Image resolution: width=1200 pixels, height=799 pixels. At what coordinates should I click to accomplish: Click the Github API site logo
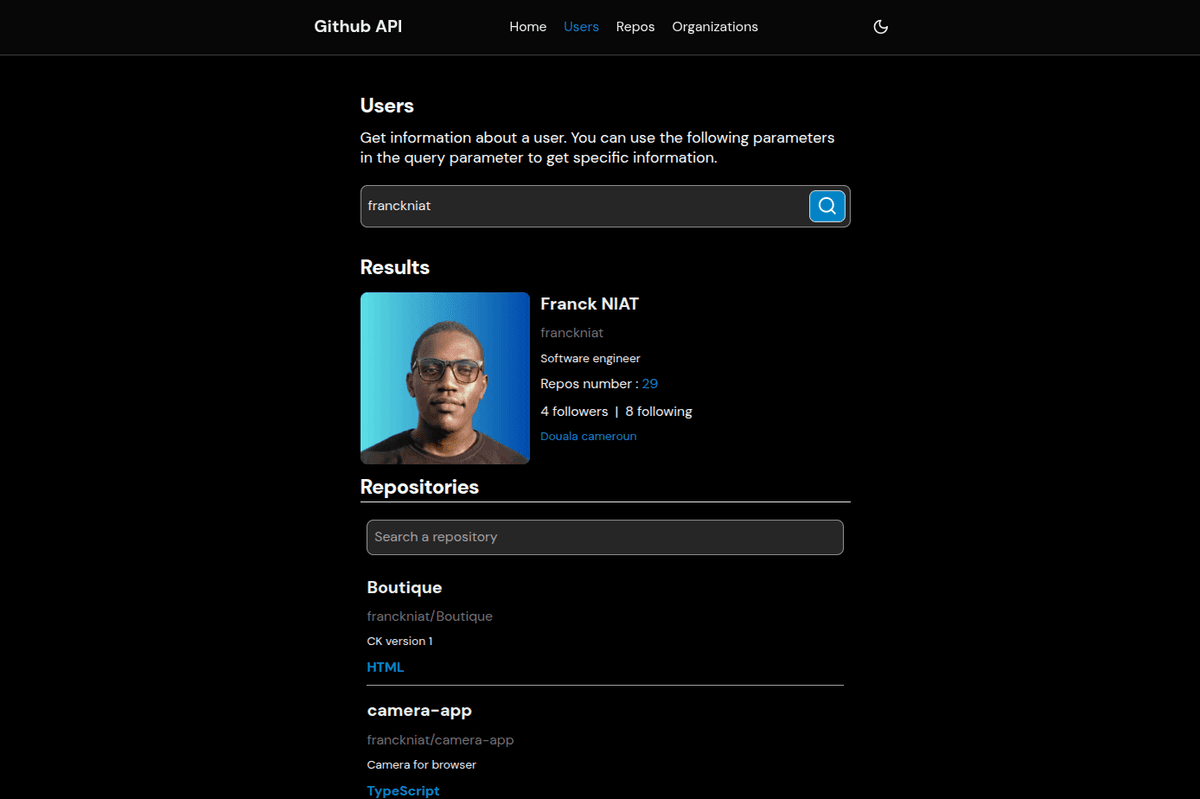click(358, 27)
